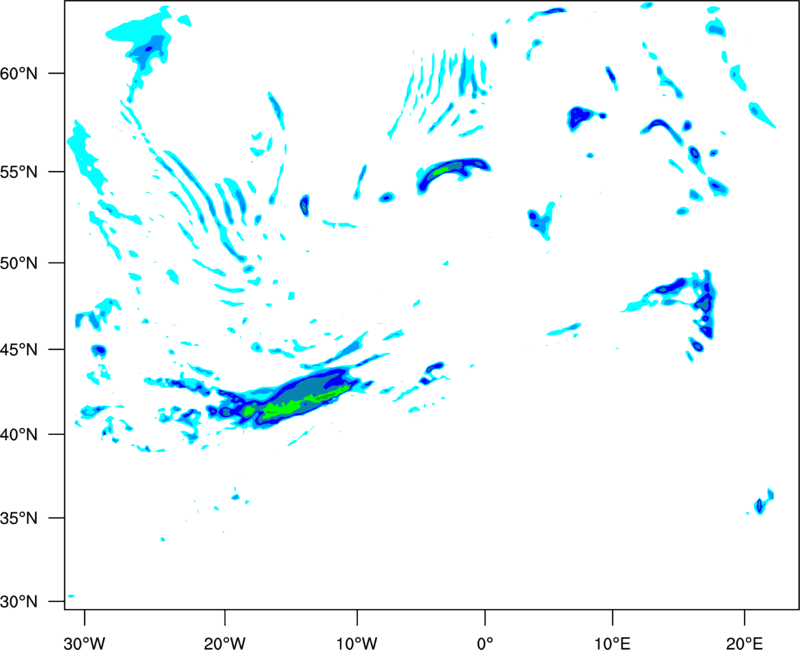
Task: Click the 20°W longitude label
Action: 225,643
